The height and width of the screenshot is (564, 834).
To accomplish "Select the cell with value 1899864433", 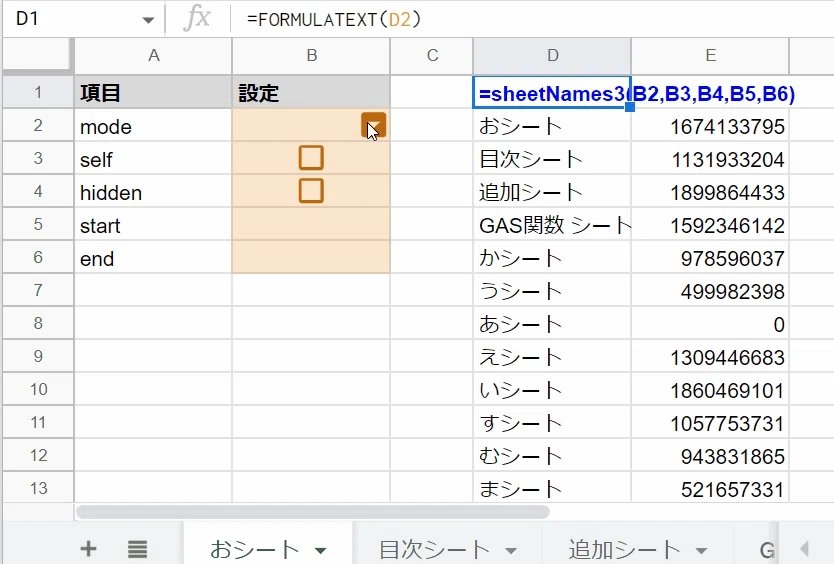I will tap(710, 191).
